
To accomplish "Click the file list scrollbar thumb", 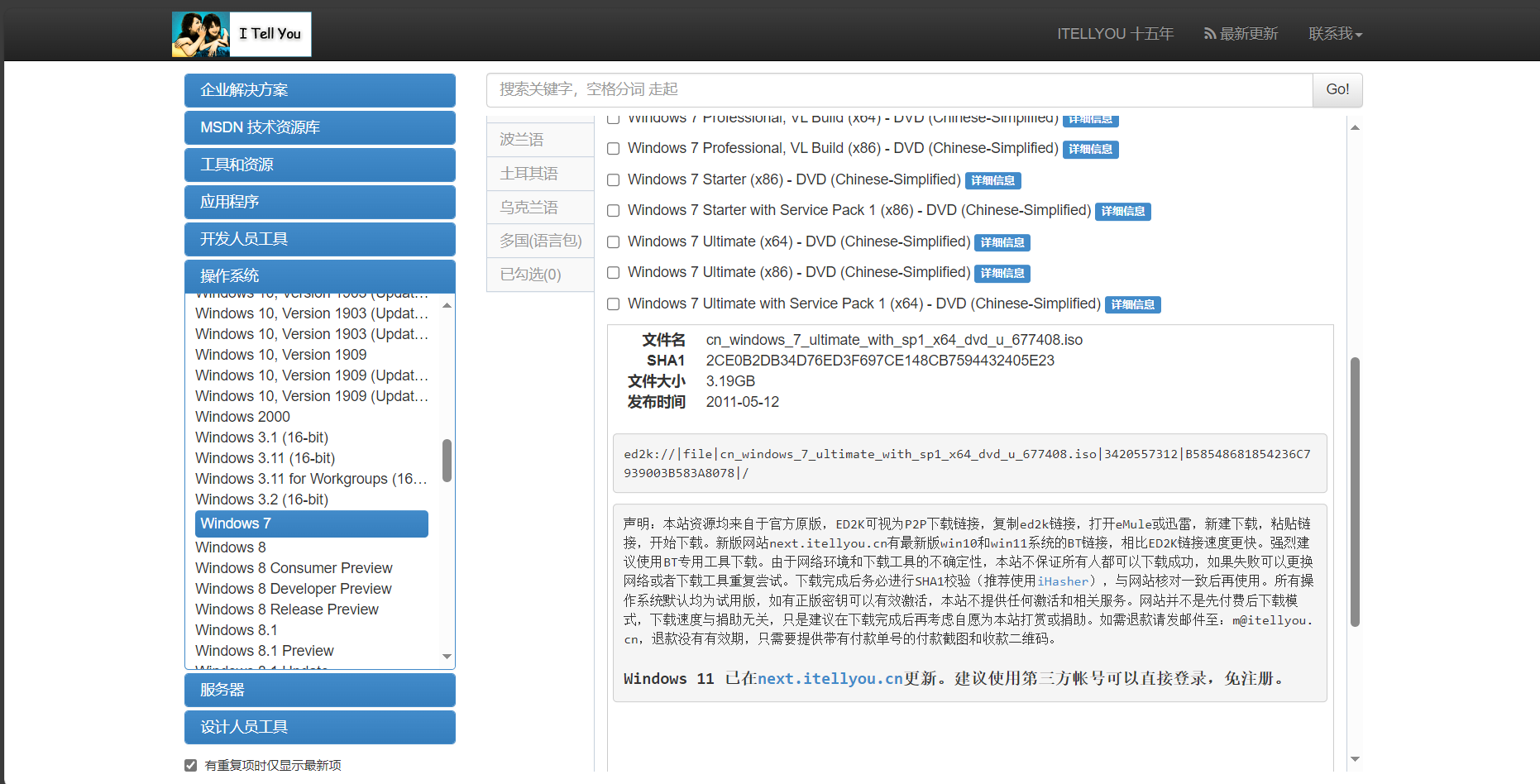I will click(1355, 492).
